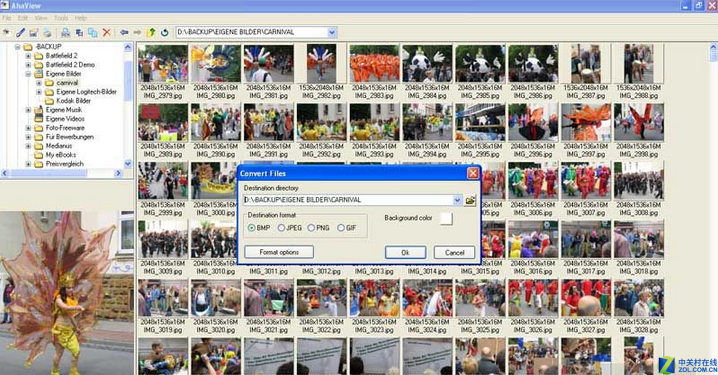Select PNG destination format
718x375 pixels.
pos(311,228)
